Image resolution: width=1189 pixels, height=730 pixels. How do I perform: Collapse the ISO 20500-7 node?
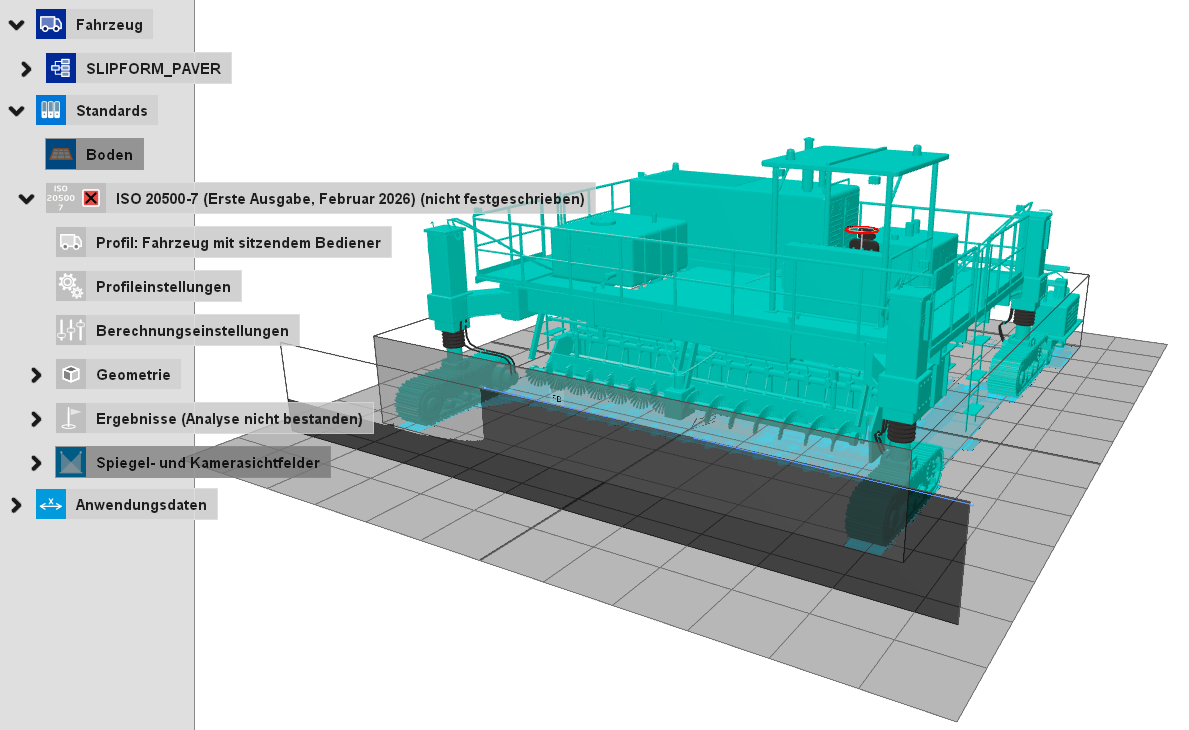tap(27, 199)
